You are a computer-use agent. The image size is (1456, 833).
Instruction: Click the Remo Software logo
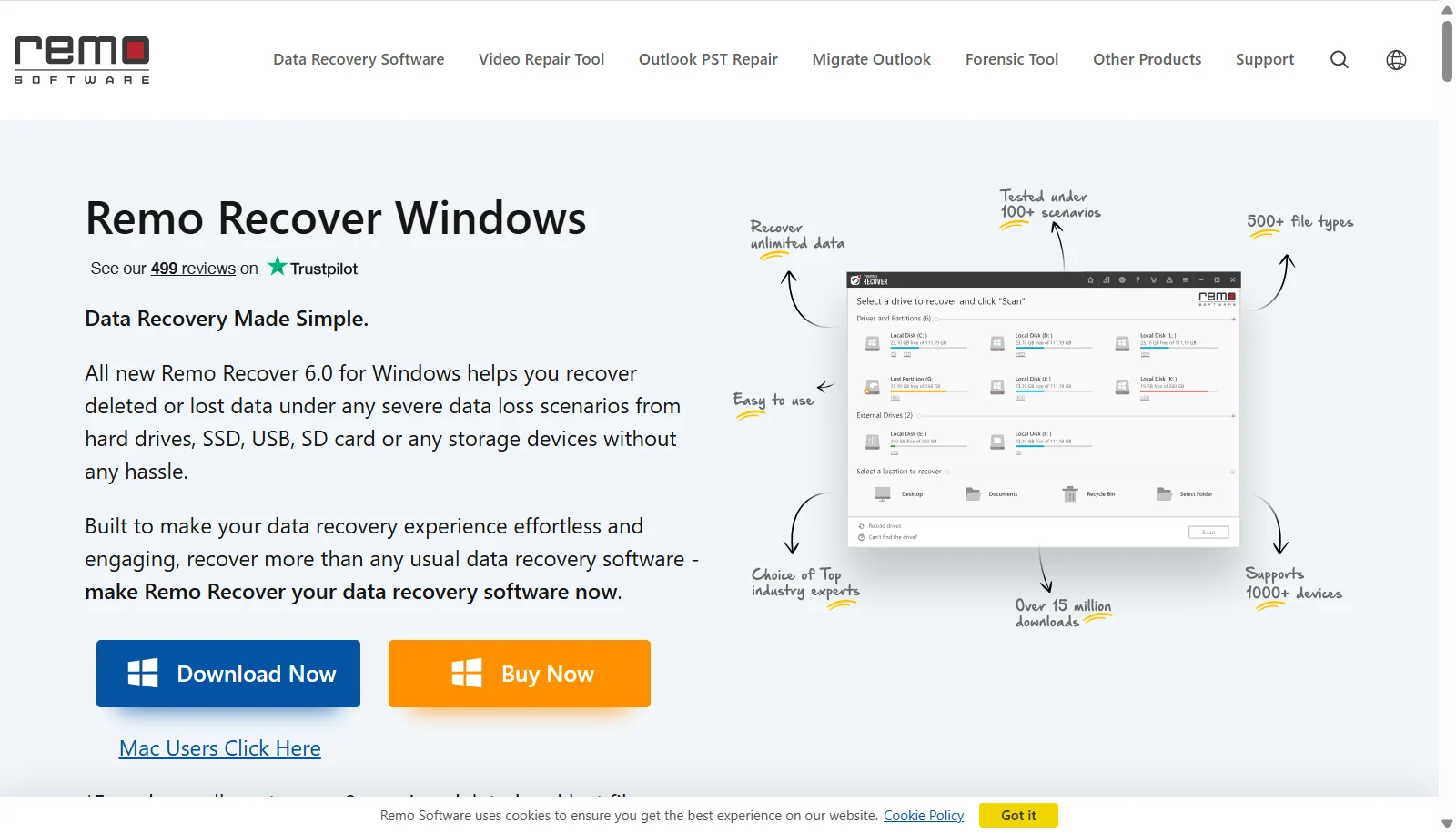point(82,60)
